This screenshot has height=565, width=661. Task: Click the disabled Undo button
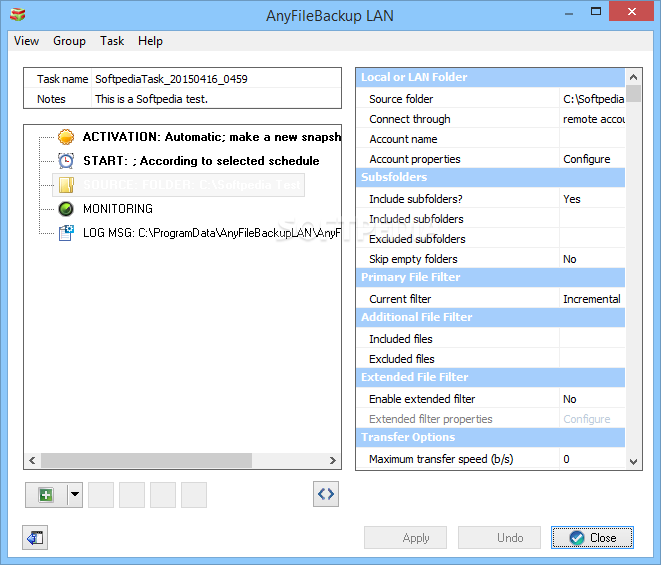click(x=500, y=538)
